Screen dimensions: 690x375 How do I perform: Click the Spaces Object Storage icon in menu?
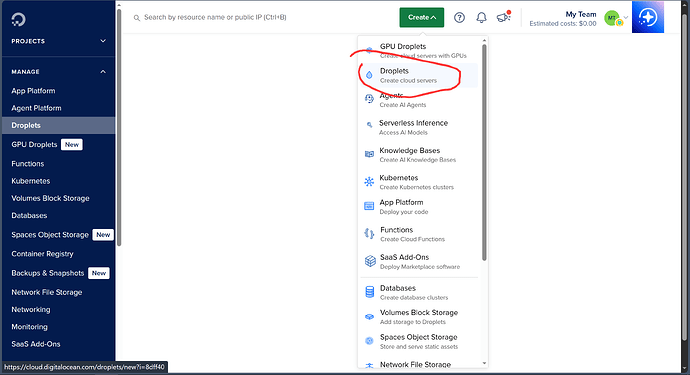(370, 340)
